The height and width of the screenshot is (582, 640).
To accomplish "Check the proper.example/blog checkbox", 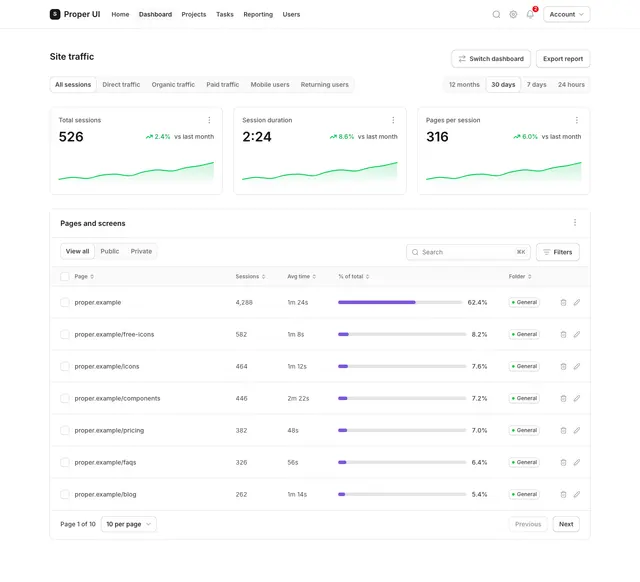I will 64,494.
